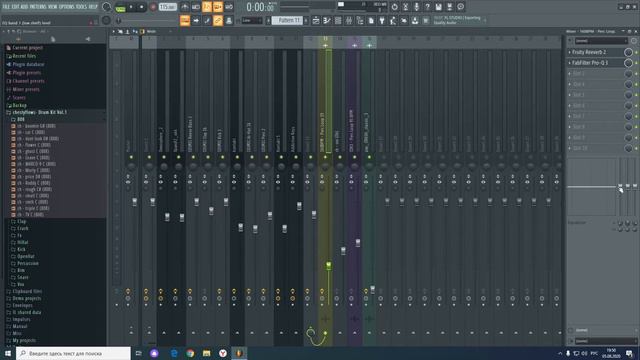Open the EDIT menu
Screen dimensions: 640x360
click(x=15, y=7)
